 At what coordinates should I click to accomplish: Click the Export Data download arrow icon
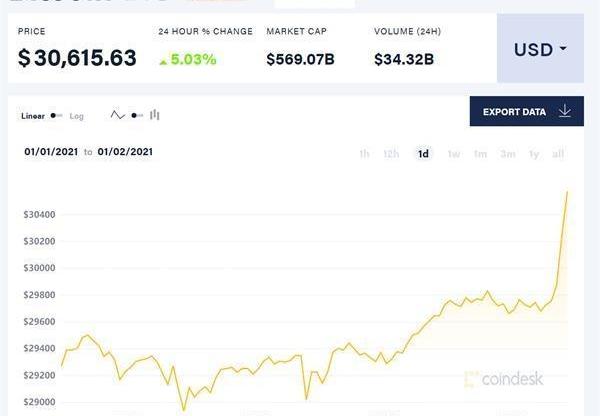[565, 111]
